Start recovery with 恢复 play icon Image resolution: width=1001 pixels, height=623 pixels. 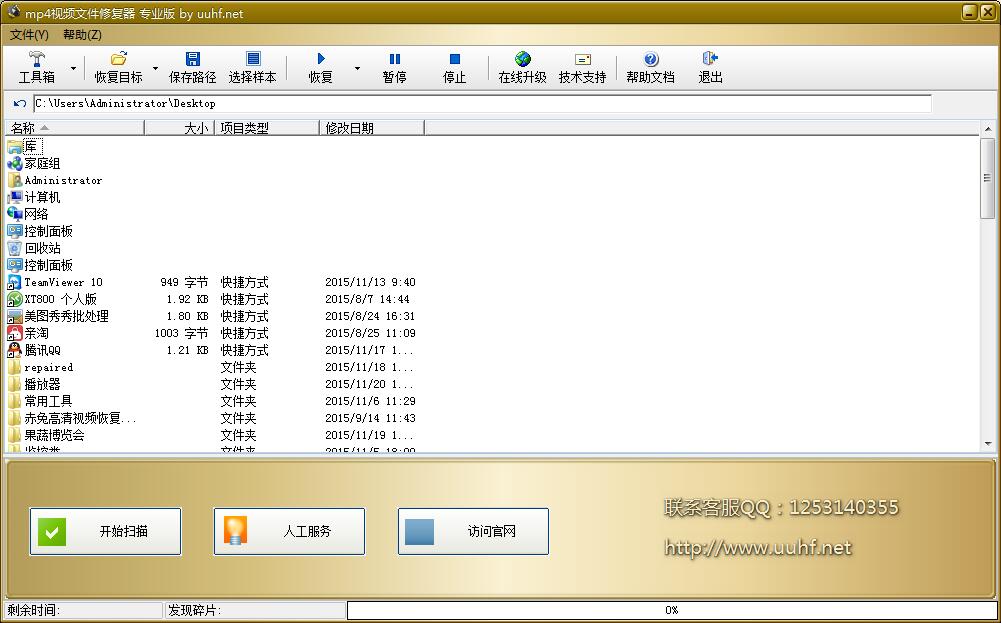point(320,59)
